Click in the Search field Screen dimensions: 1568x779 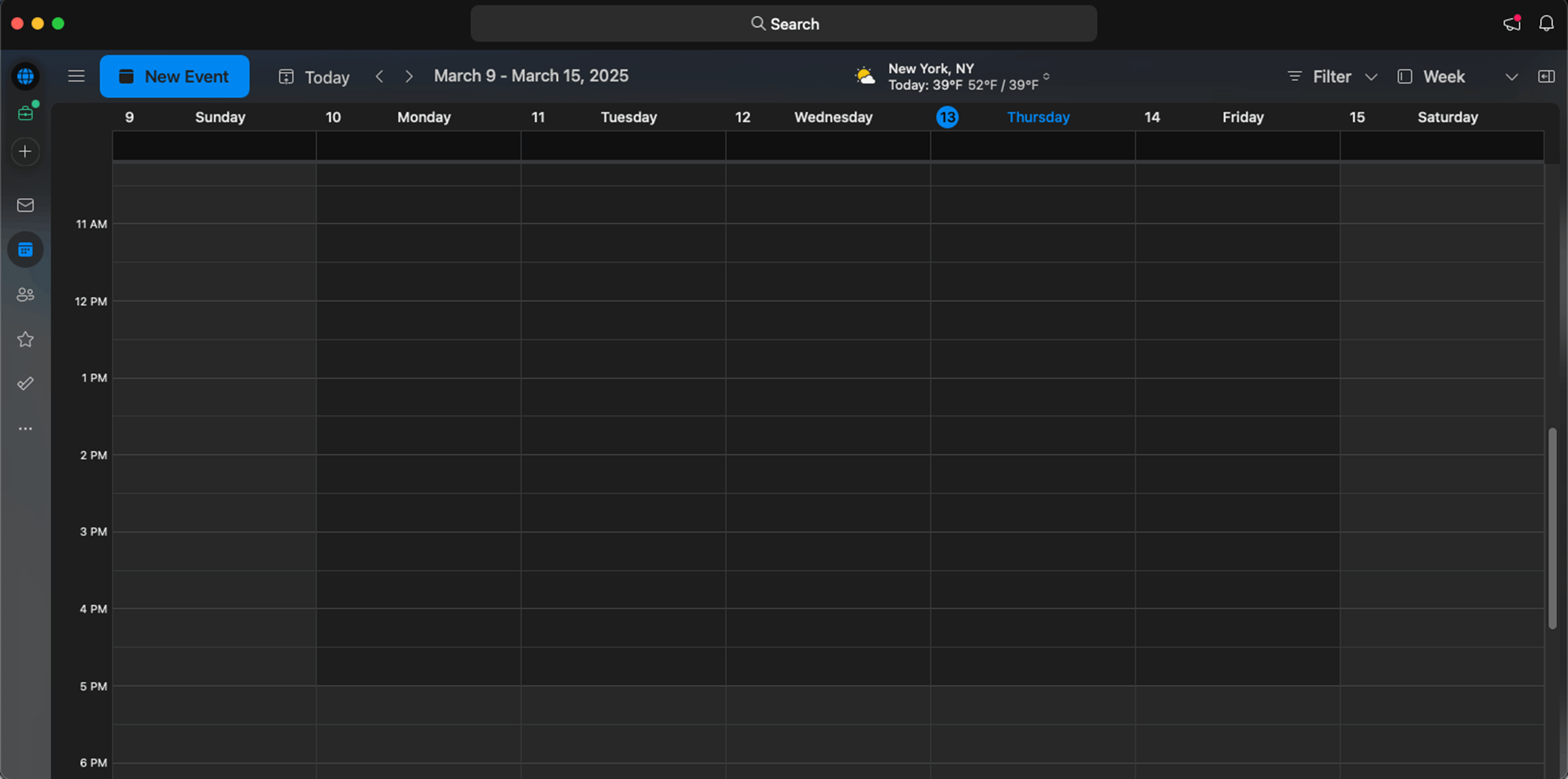coord(784,23)
